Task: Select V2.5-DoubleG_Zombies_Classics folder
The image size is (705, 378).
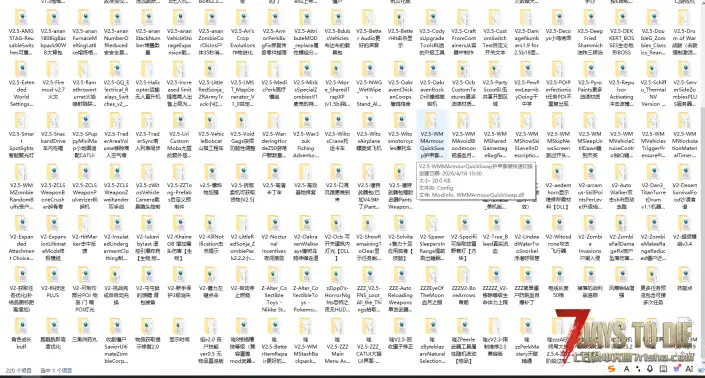Action: pos(653,32)
